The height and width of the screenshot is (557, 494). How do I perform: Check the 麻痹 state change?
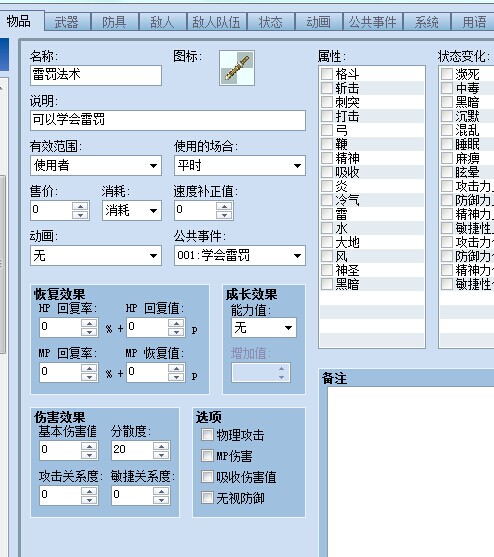point(446,158)
